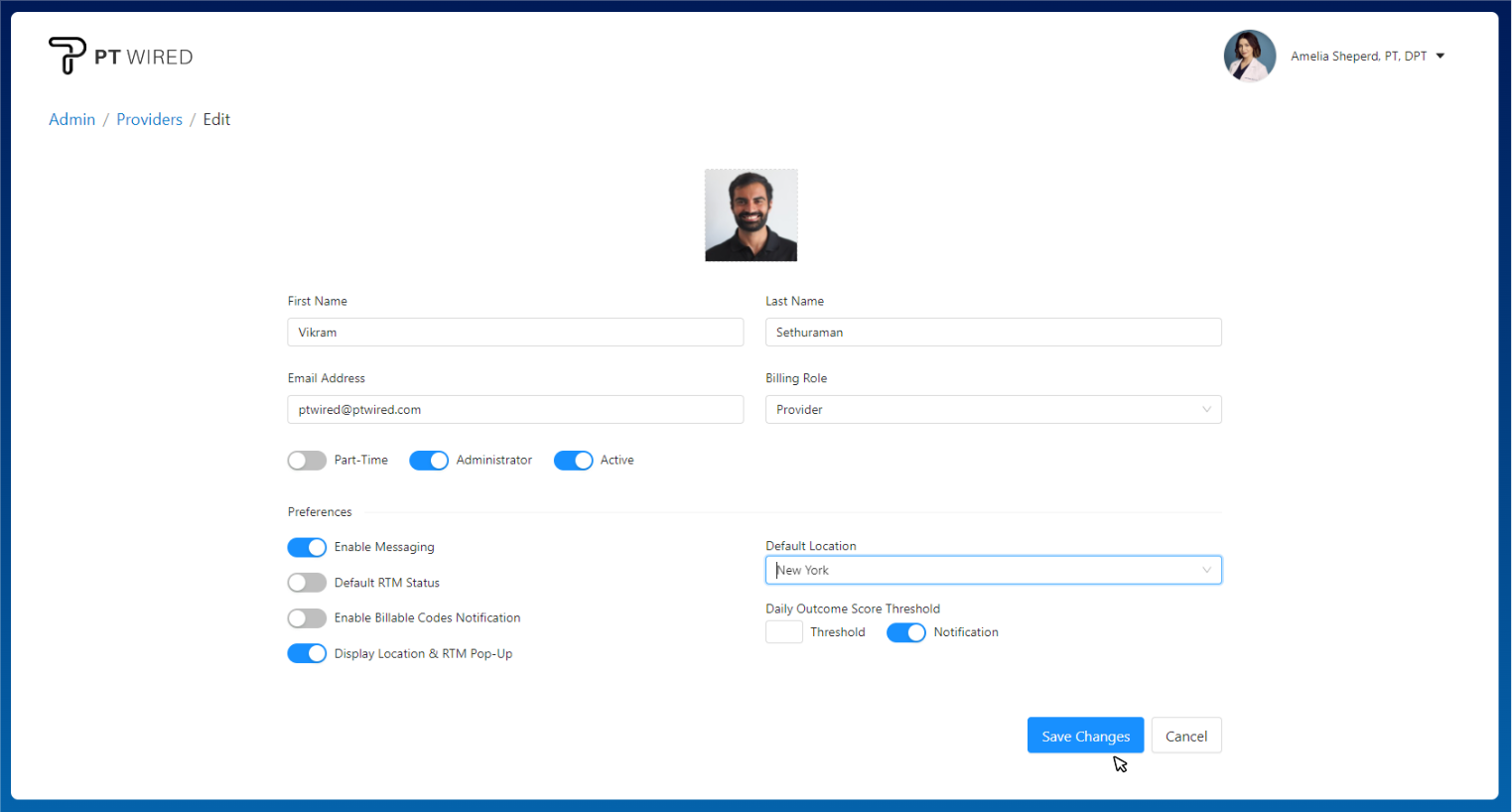The height and width of the screenshot is (812, 1512).
Task: Disable the Enable Messaging toggle
Action: [x=307, y=548]
